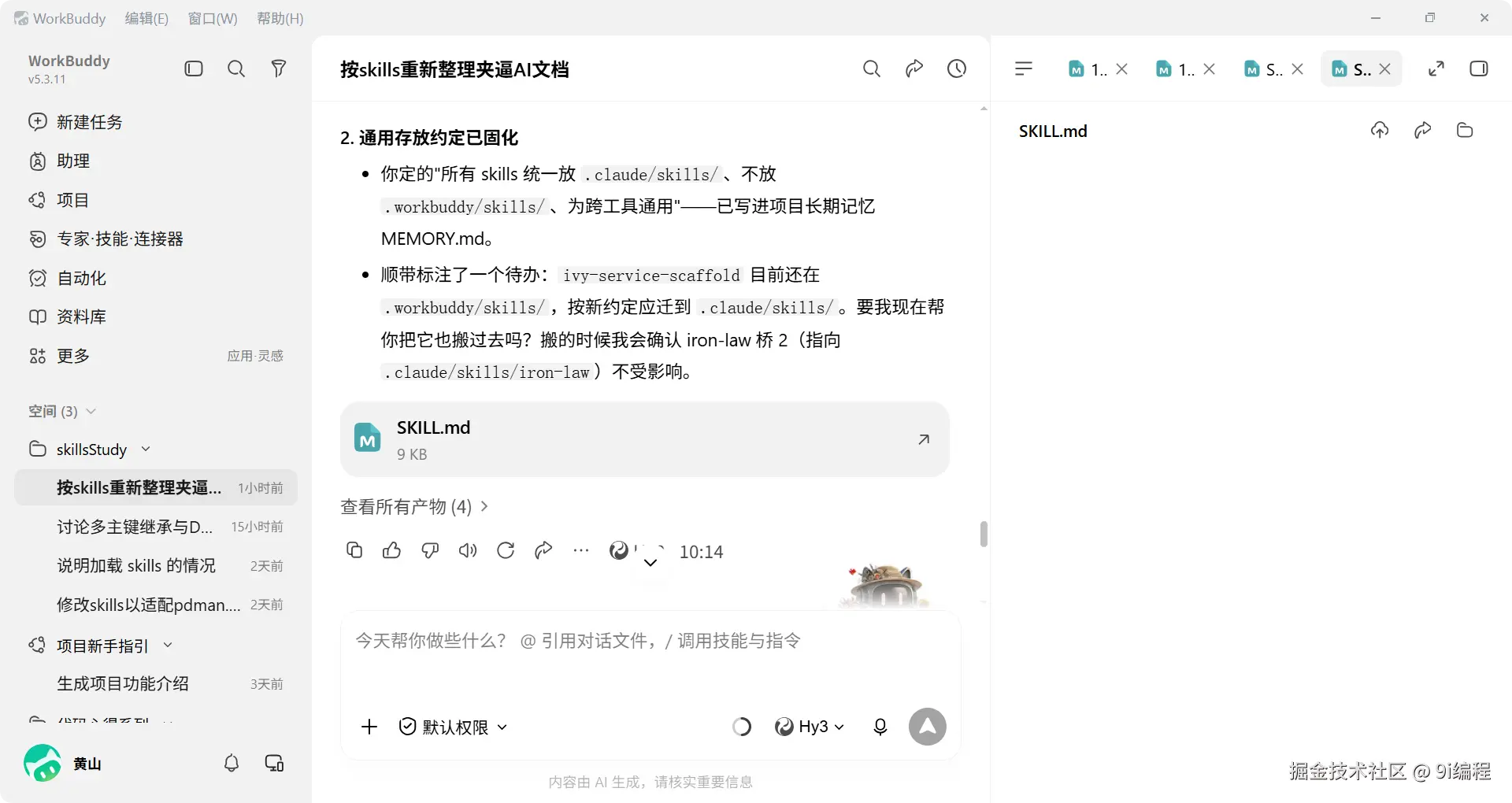Open sidebar search magnifier

click(236, 69)
